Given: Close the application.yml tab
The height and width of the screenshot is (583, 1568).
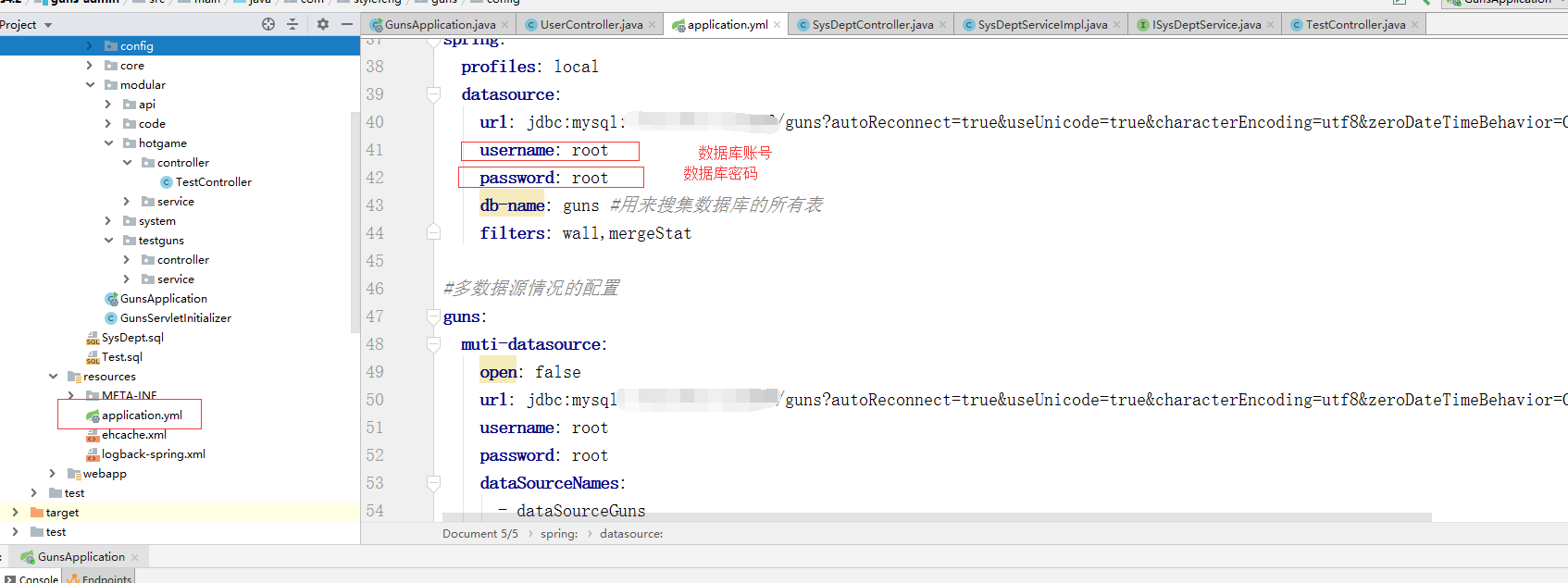Looking at the screenshot, I should (777, 25).
